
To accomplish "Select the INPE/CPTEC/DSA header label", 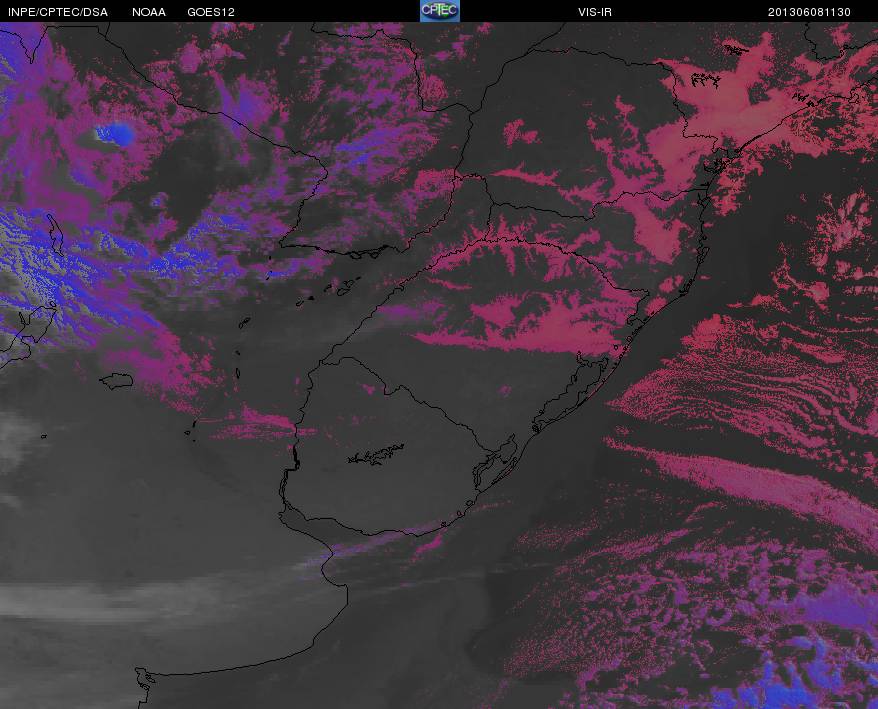I will [58, 12].
